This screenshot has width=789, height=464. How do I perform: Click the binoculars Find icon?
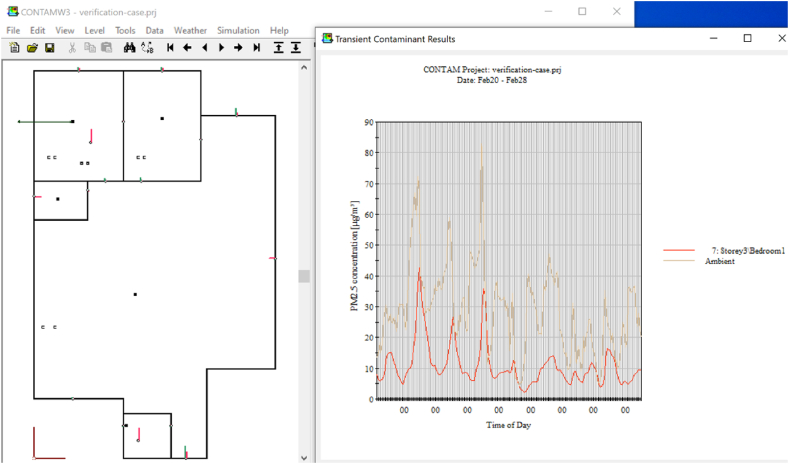129,48
